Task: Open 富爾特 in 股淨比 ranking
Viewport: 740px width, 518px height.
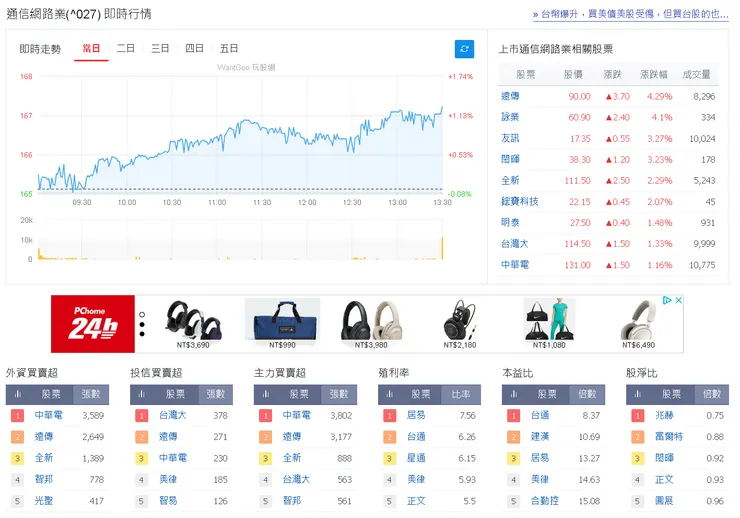Action: [x=669, y=436]
